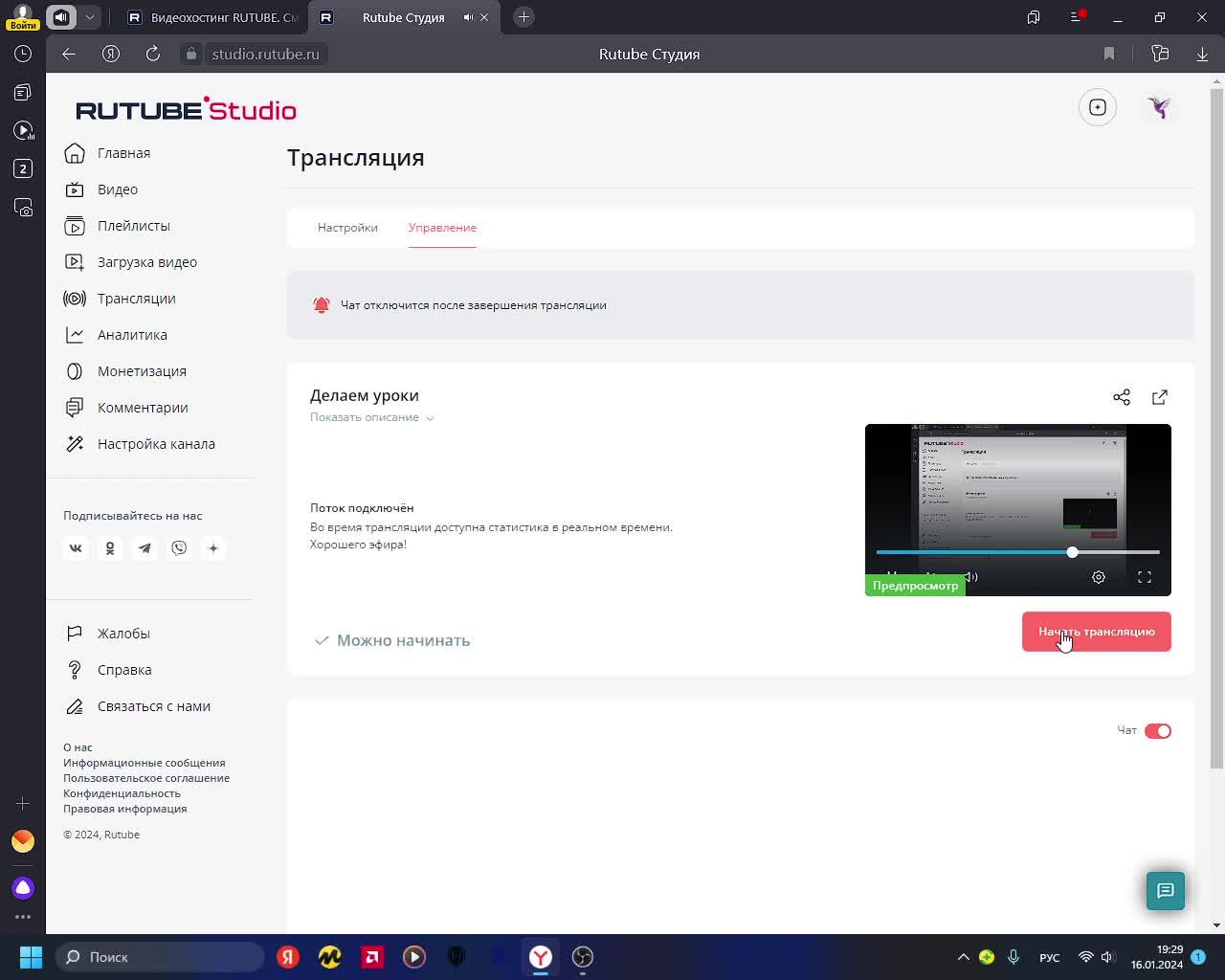Open the Windows Start menu
Screen dimensions: 1225x980
[31, 957]
